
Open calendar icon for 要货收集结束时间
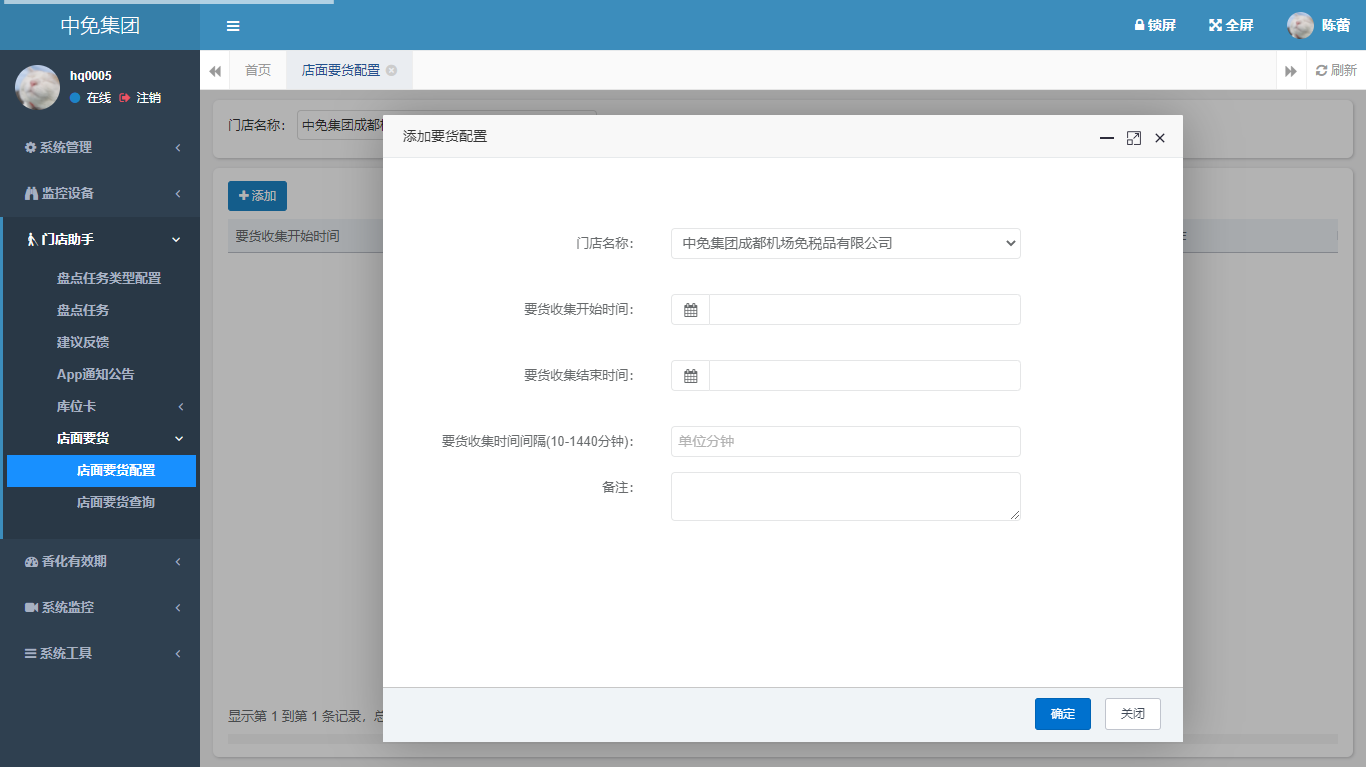[690, 376]
